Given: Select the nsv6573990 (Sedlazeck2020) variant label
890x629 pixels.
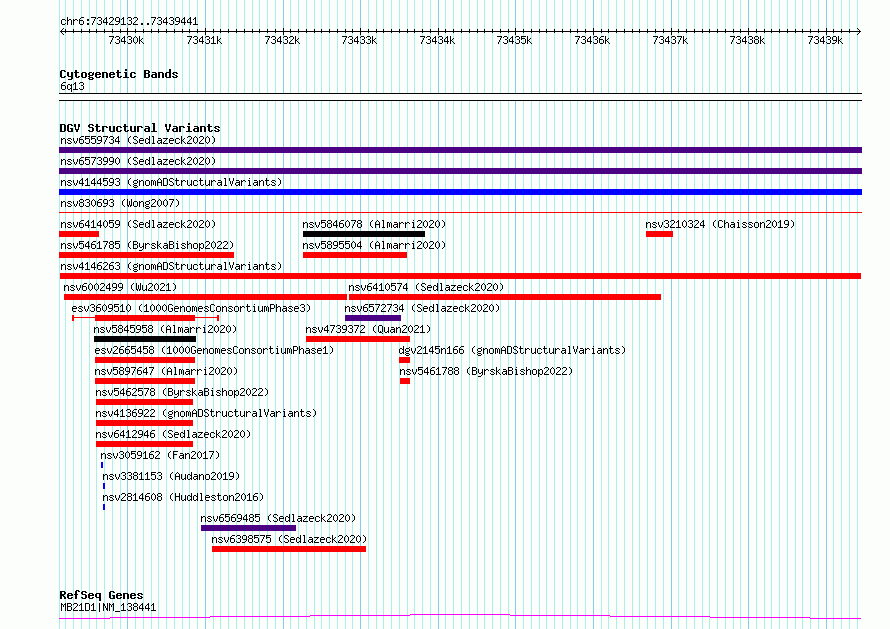Looking at the screenshot, I should (x=138, y=161).
